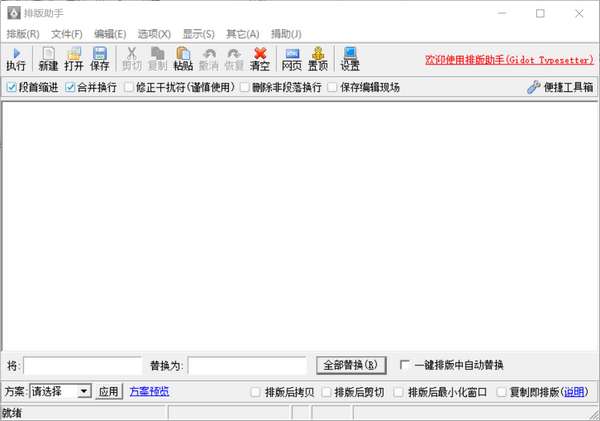Screen dimensions: 600x421
Task: Open the 文件(F) menu
Action: (67, 34)
